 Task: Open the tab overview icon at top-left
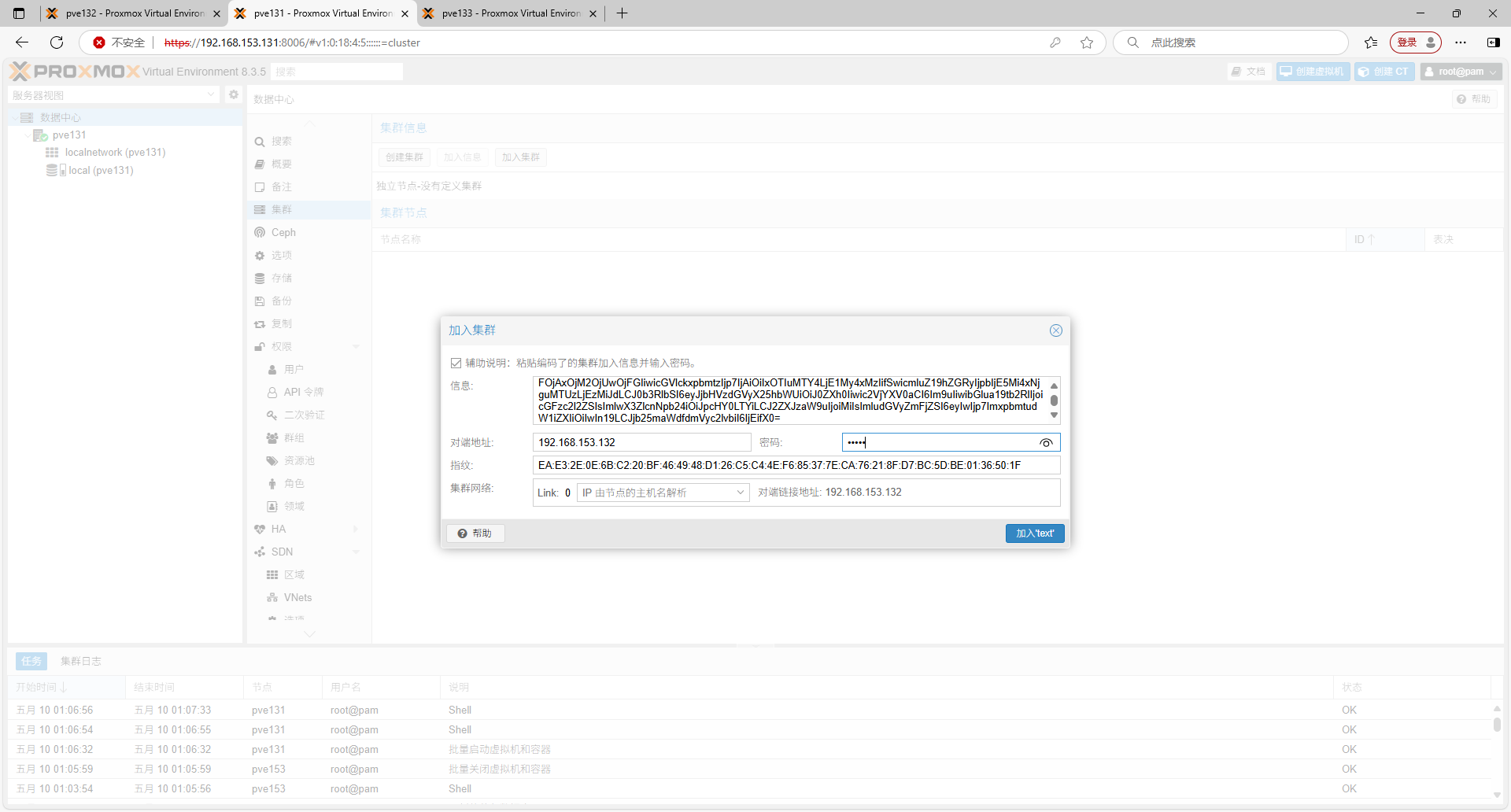point(19,13)
